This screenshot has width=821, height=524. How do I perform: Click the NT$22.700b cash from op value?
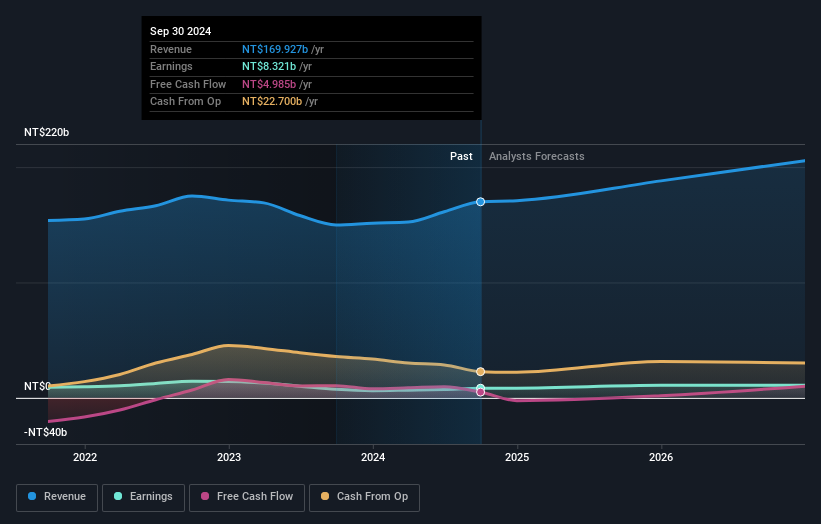(x=272, y=102)
